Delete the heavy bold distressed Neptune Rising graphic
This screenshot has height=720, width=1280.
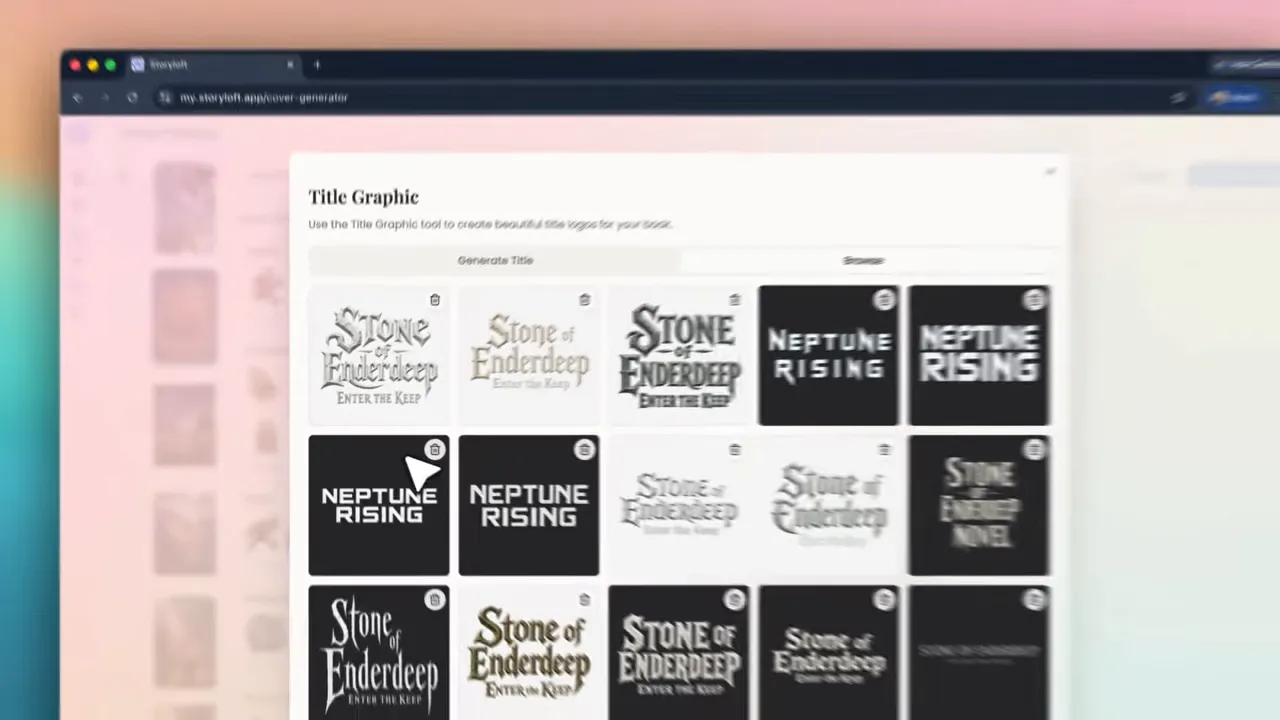click(1034, 299)
